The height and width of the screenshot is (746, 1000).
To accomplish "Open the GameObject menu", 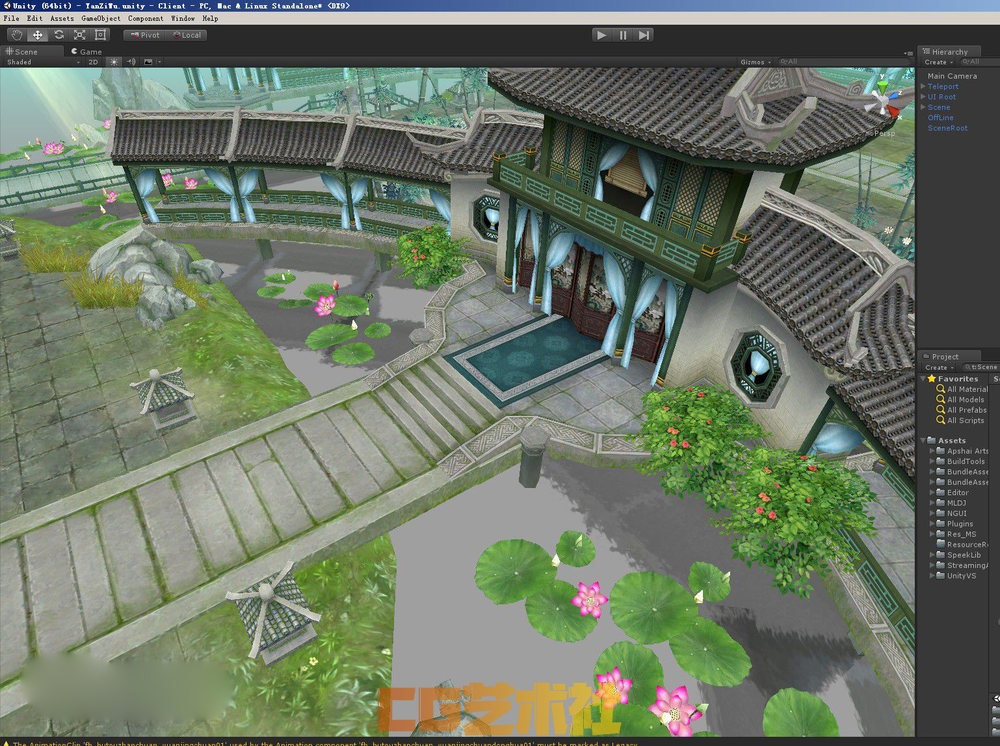I will click(101, 18).
